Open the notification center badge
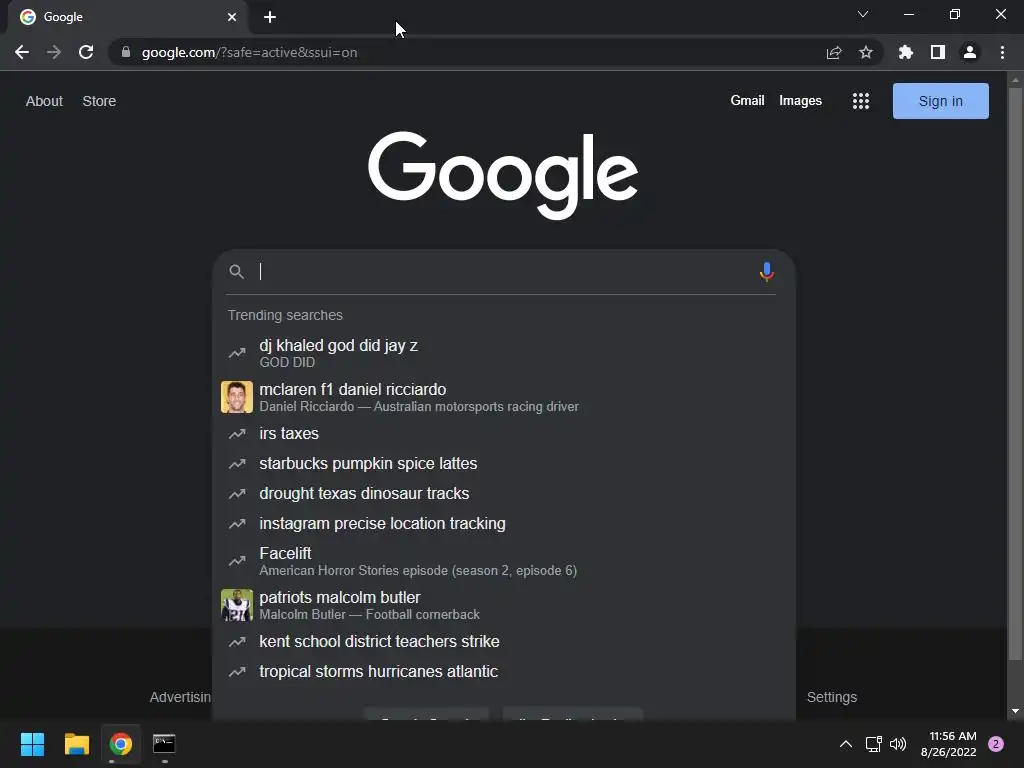This screenshot has width=1024, height=768. 996,744
